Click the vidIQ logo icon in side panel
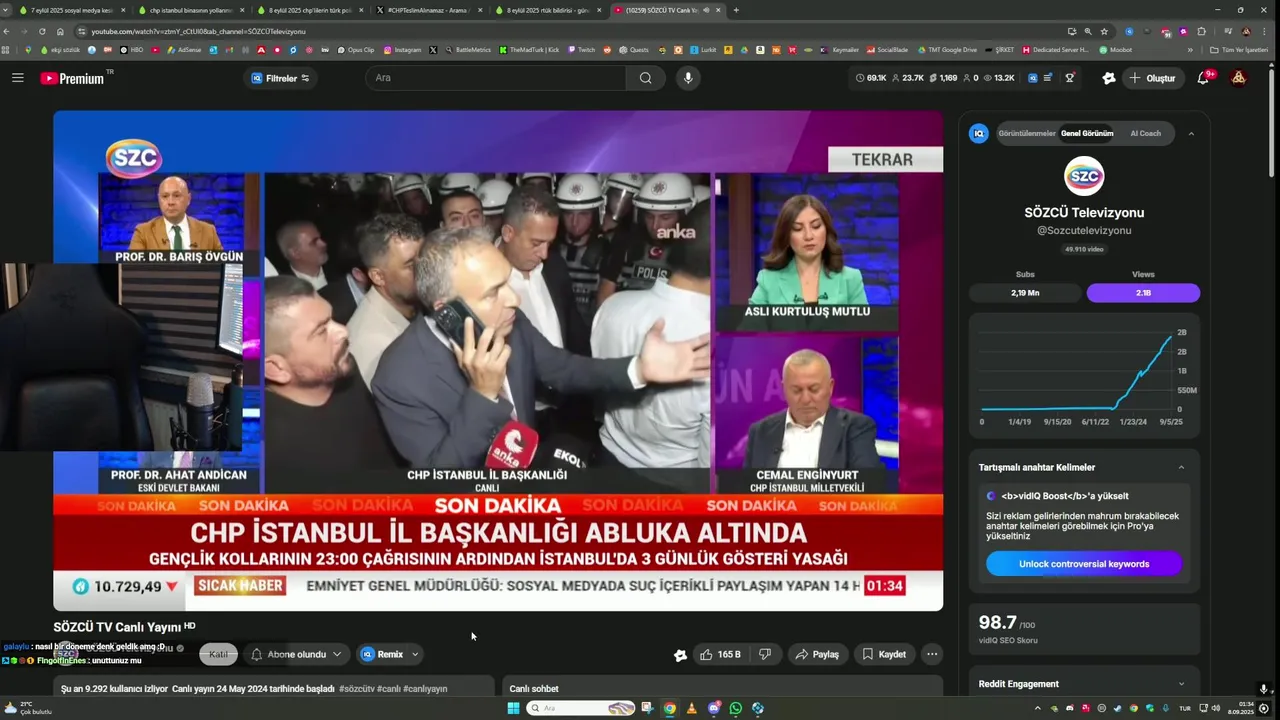Image resolution: width=1280 pixels, height=720 pixels. pyautogui.click(x=979, y=133)
